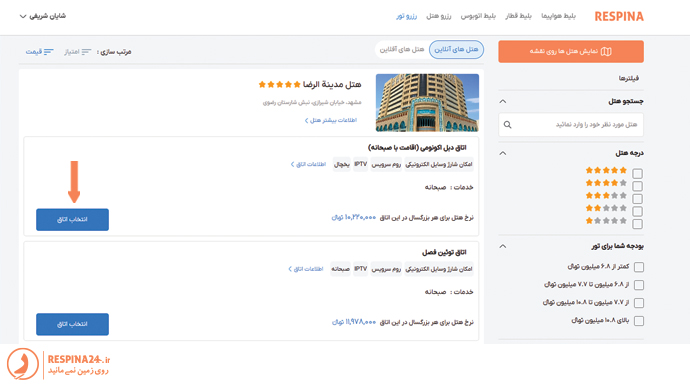Click the map icon on the orange button
The height and width of the screenshot is (385, 690).
pos(606,51)
